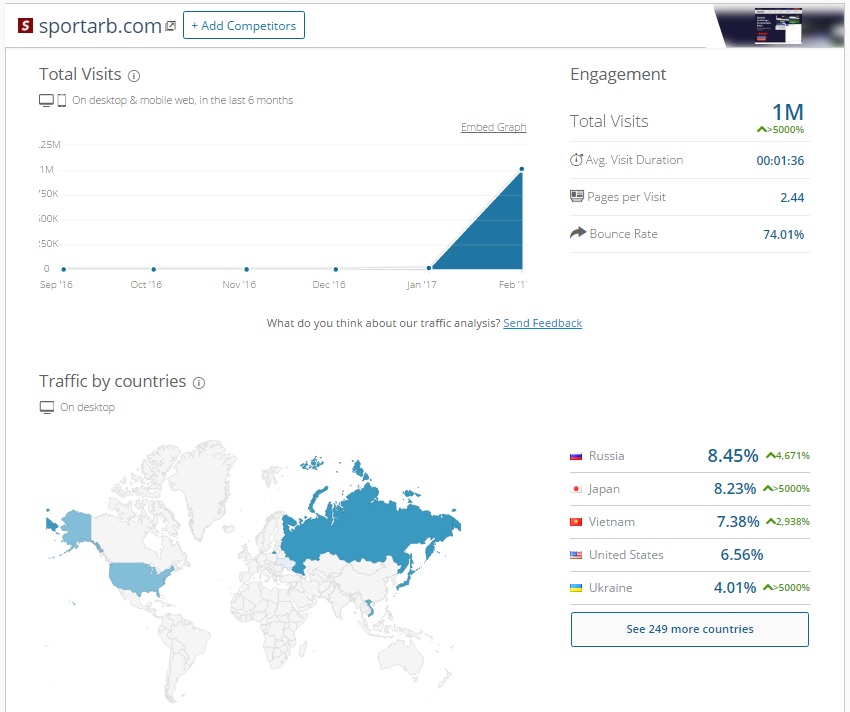
Task: Click Vietnam's 7.38% traffic share
Action: click(x=738, y=522)
